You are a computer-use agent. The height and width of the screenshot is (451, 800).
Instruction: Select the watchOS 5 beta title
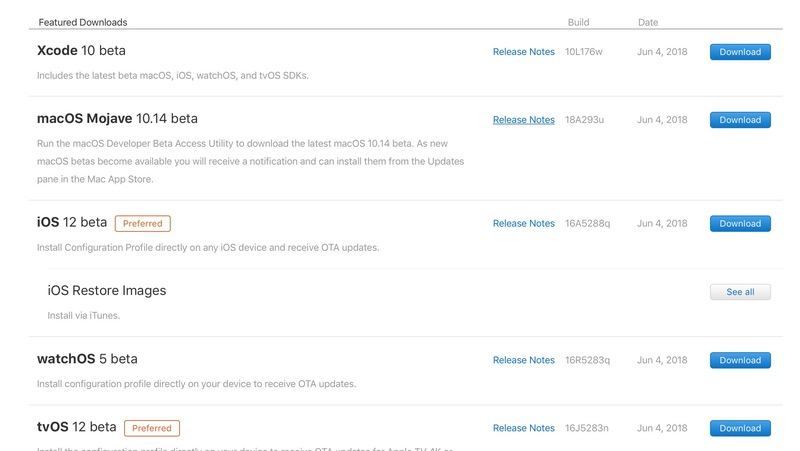[x=87, y=359]
